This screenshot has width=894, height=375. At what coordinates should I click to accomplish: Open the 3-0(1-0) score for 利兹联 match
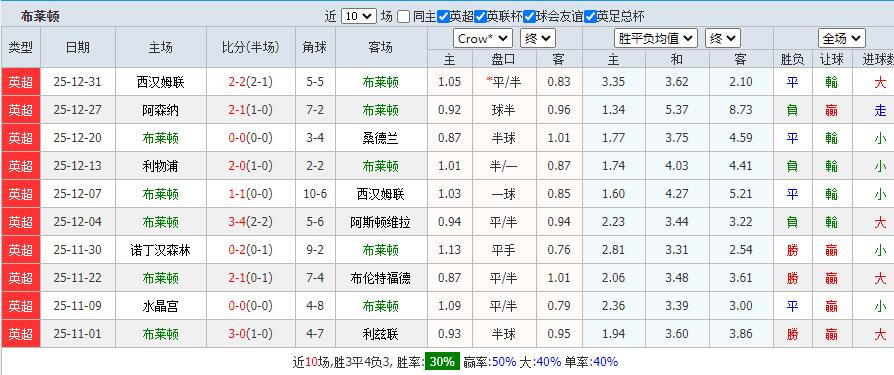click(x=250, y=334)
